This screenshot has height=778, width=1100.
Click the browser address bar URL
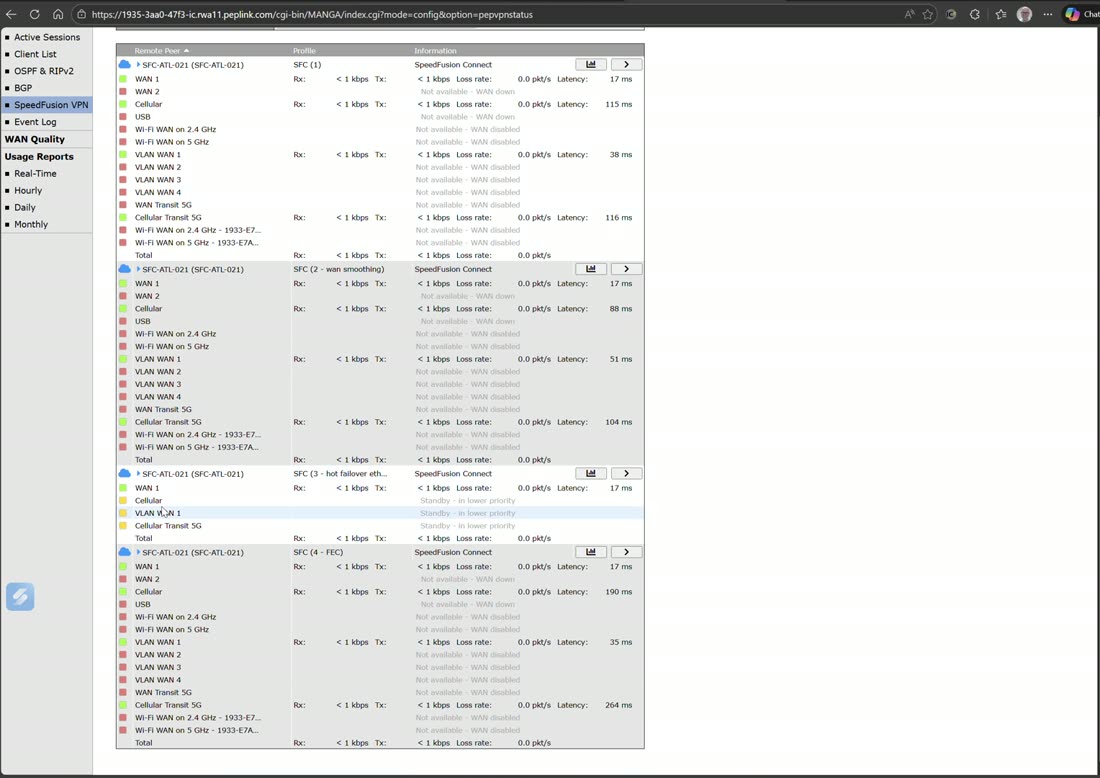click(312, 14)
